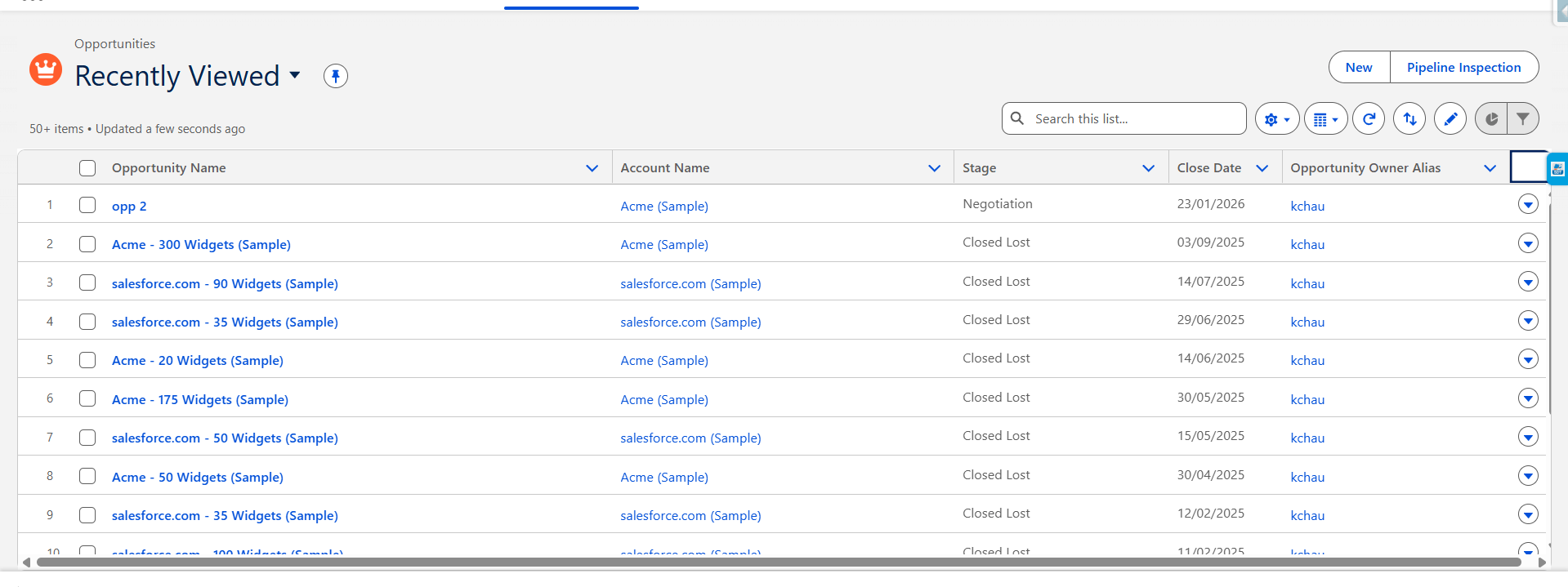Open the Stage column header menu
The image size is (1568, 587).
(x=1148, y=168)
